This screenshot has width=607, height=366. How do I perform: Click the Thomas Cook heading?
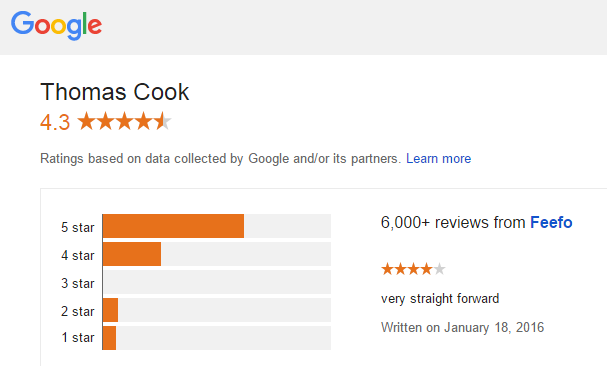115,92
